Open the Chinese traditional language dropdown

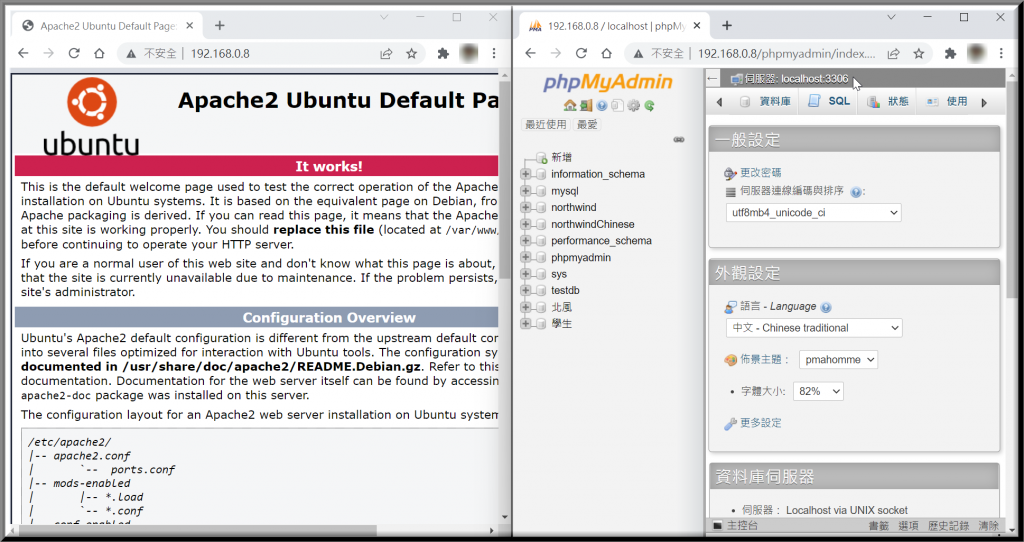click(814, 328)
